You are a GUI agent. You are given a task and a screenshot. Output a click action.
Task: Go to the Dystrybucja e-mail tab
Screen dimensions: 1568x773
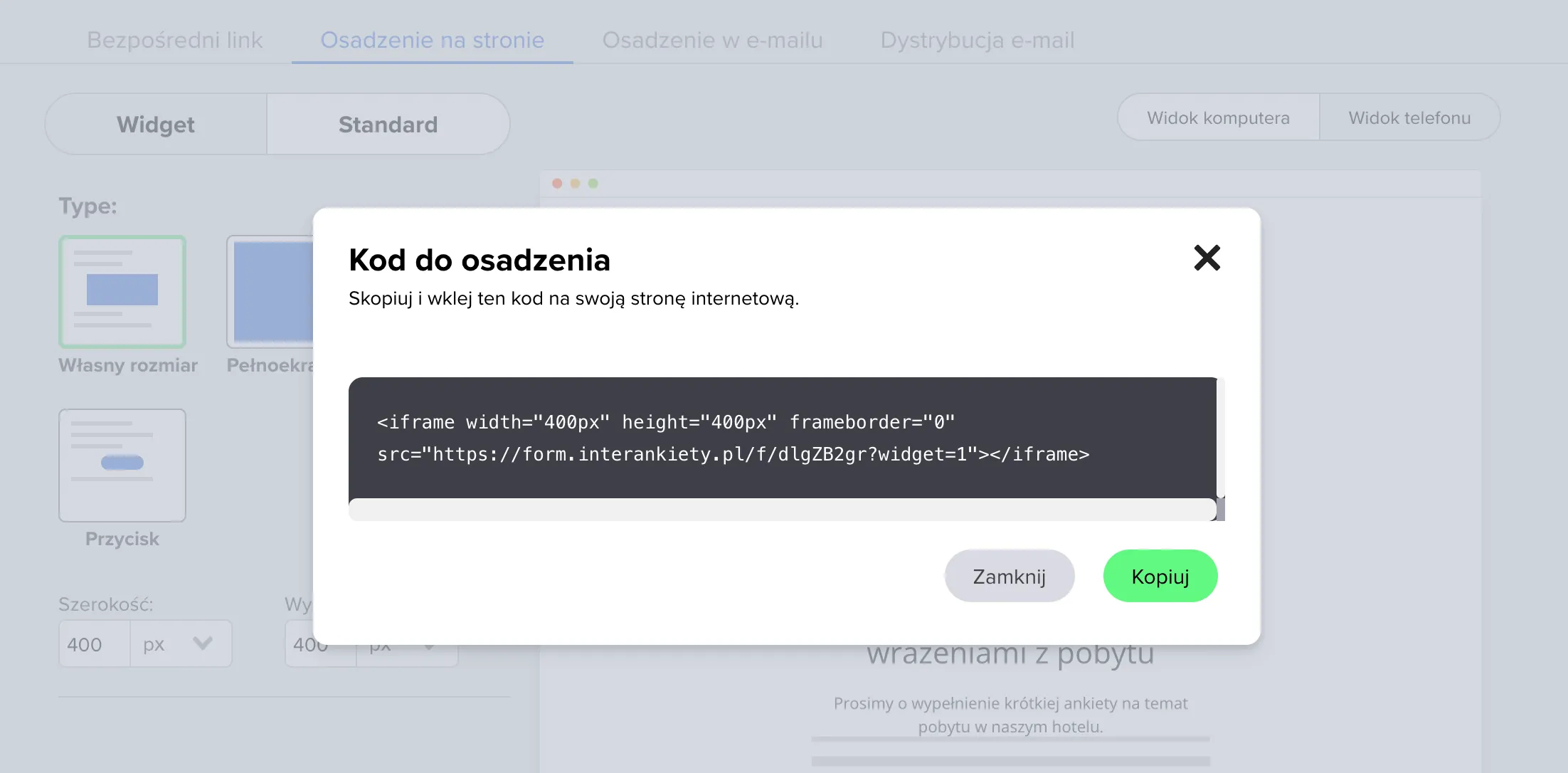click(978, 40)
